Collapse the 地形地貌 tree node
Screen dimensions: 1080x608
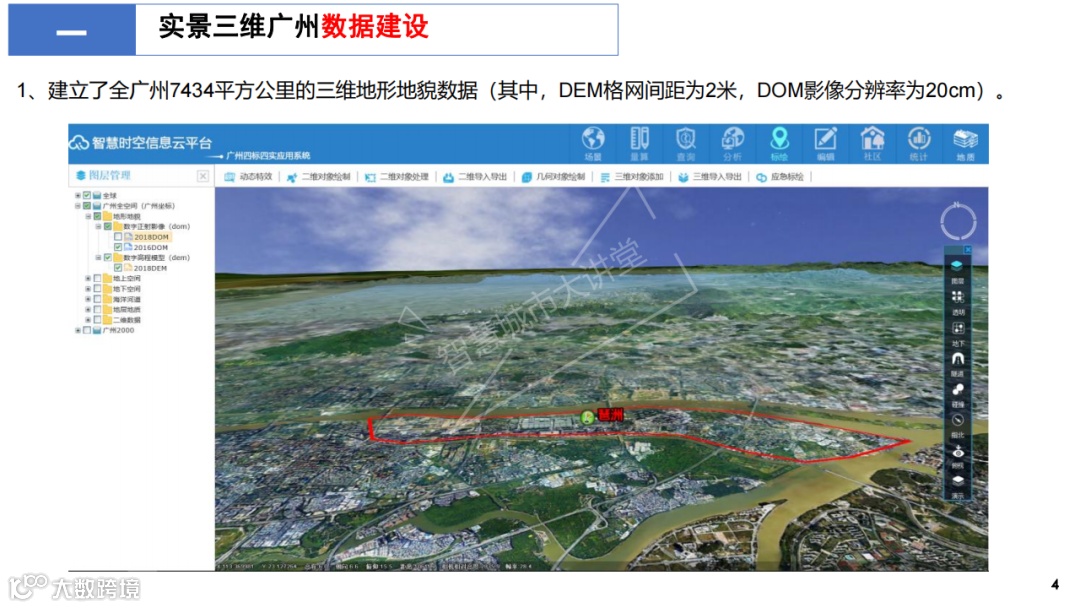tap(88, 216)
